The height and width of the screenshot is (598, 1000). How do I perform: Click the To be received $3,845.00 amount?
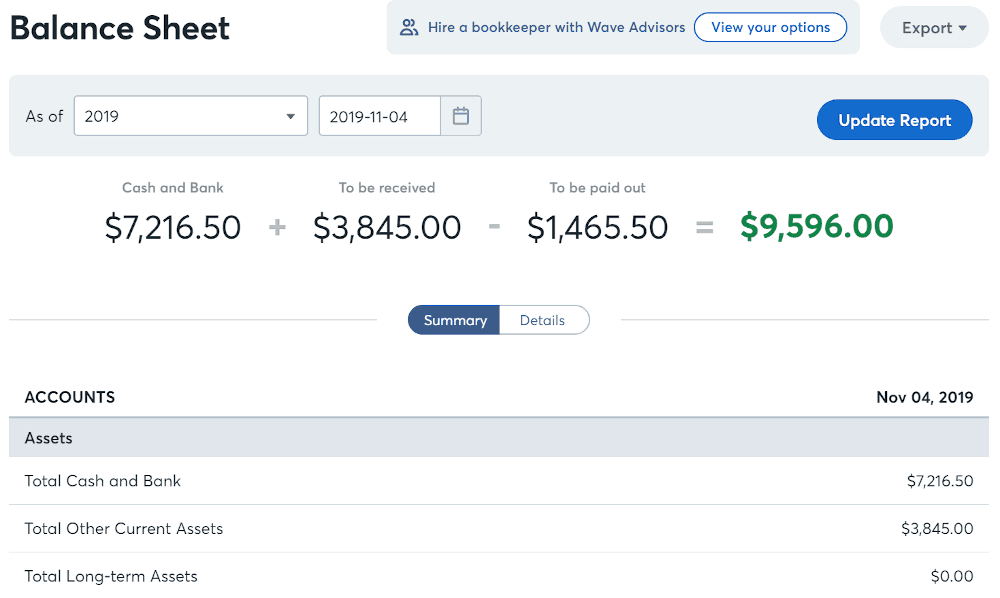tap(387, 228)
